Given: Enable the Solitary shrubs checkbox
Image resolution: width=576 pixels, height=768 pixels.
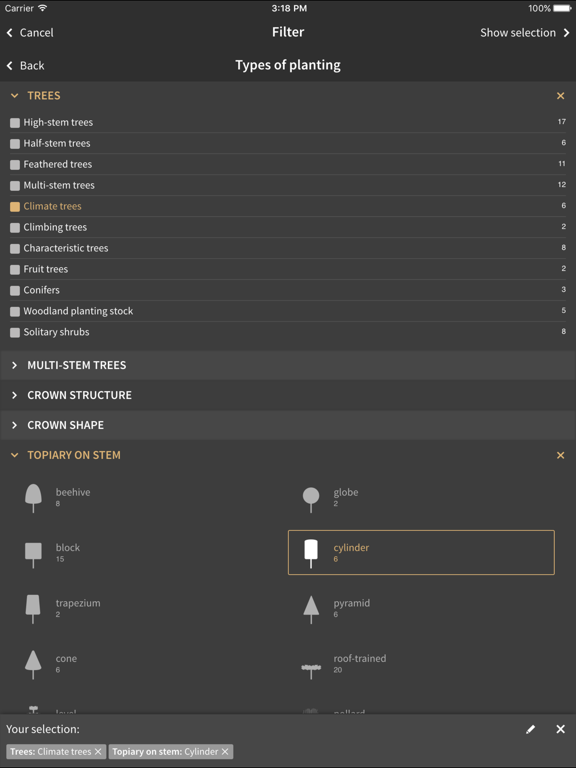Looking at the screenshot, I should 15,333.
